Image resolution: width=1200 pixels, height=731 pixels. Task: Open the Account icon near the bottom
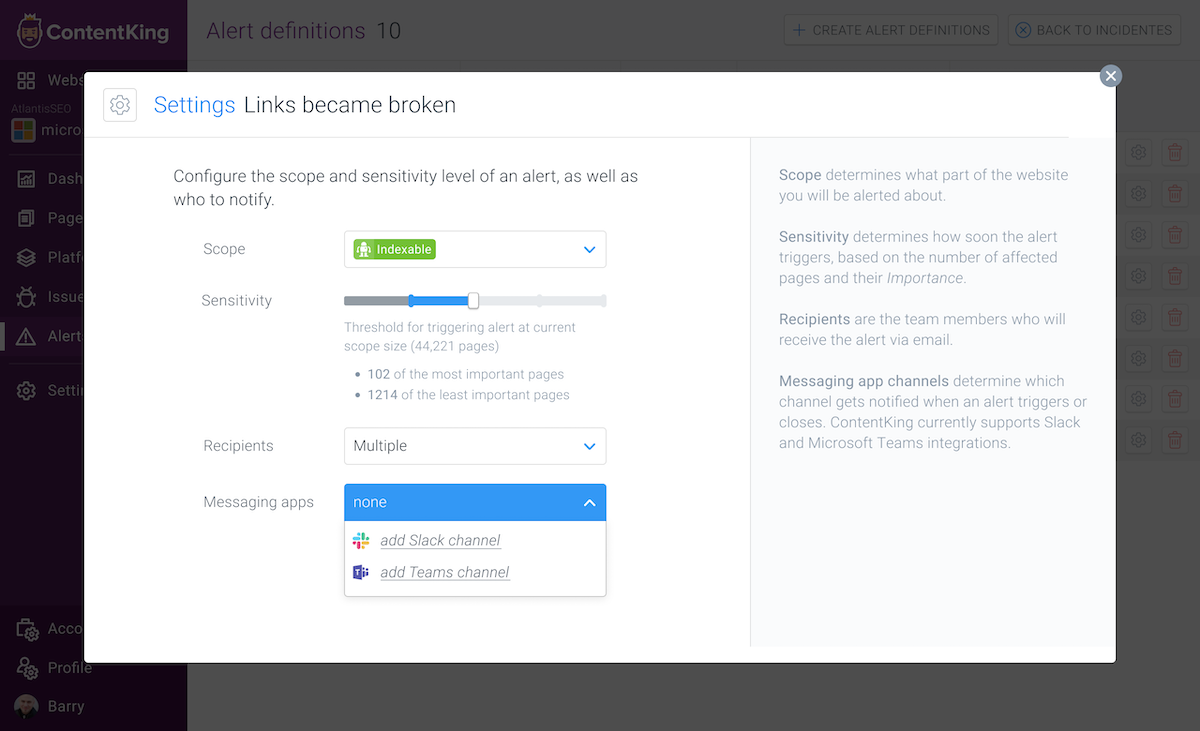27,628
